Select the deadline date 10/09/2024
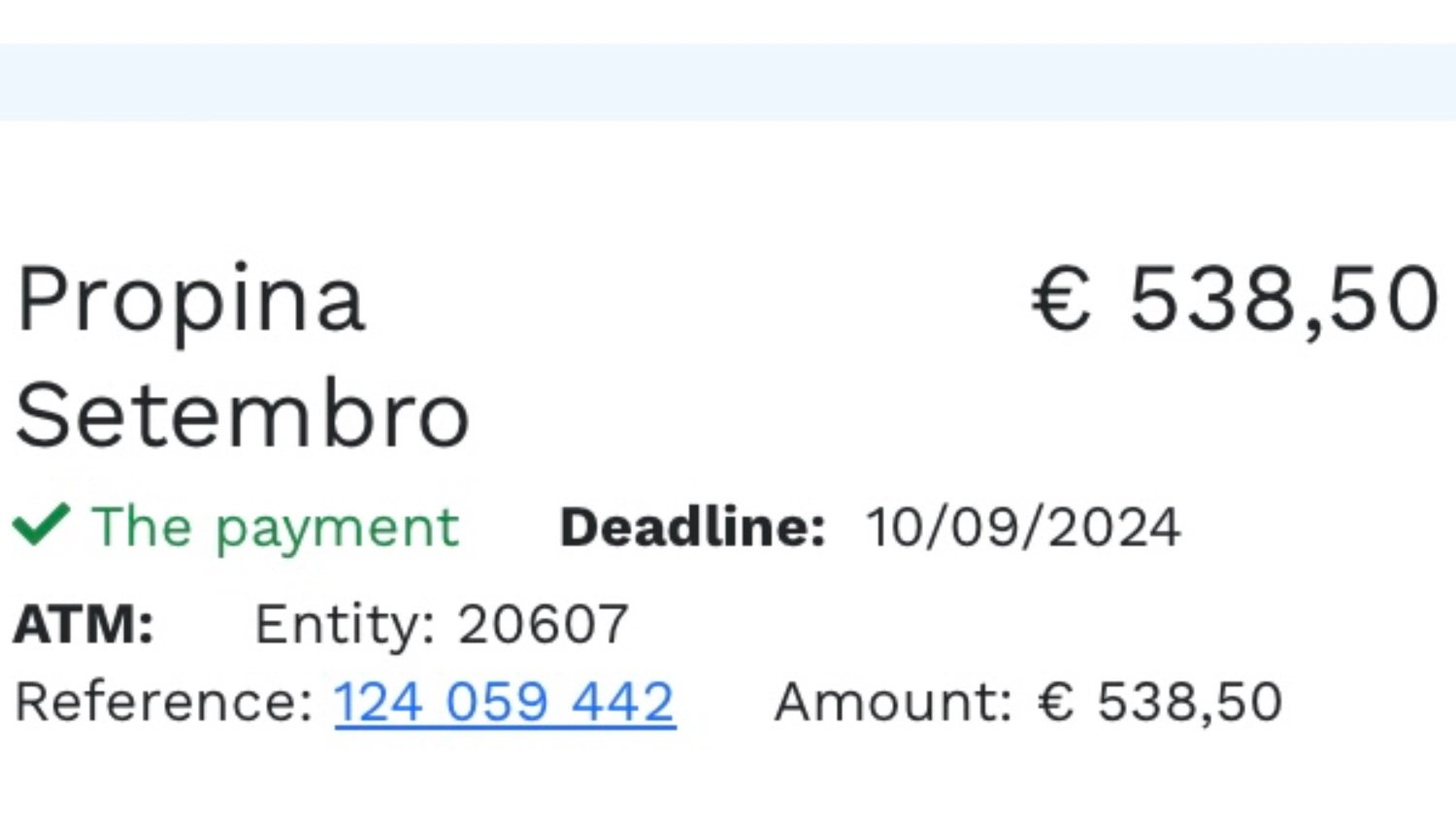1456x815 pixels. point(1023,528)
